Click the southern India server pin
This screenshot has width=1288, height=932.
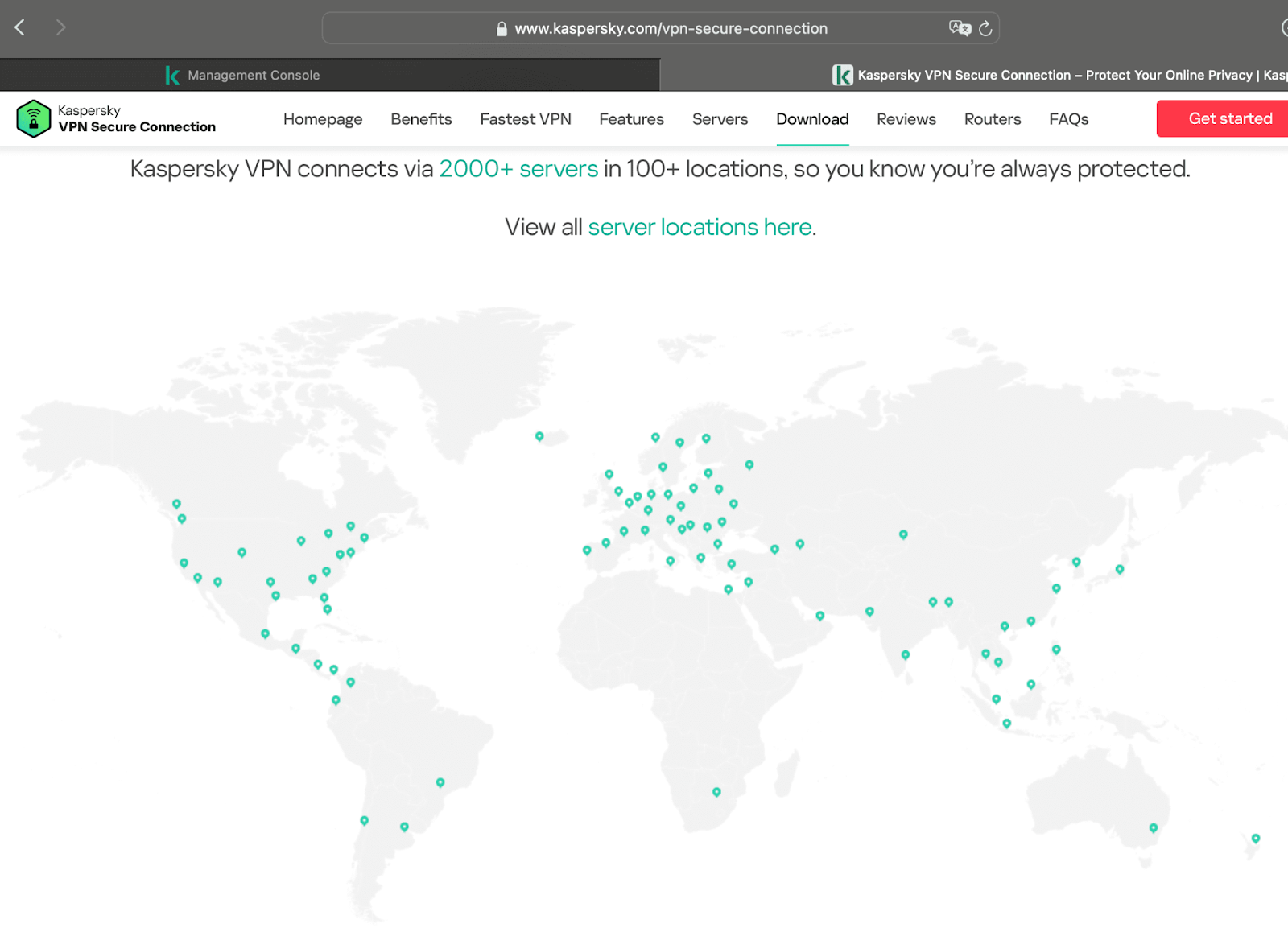point(906,655)
